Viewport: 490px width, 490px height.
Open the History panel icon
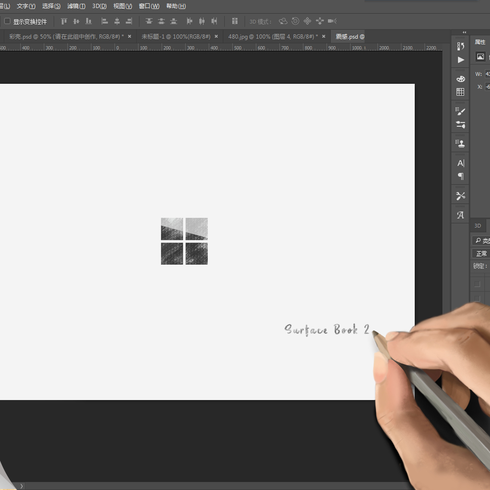click(x=460, y=46)
